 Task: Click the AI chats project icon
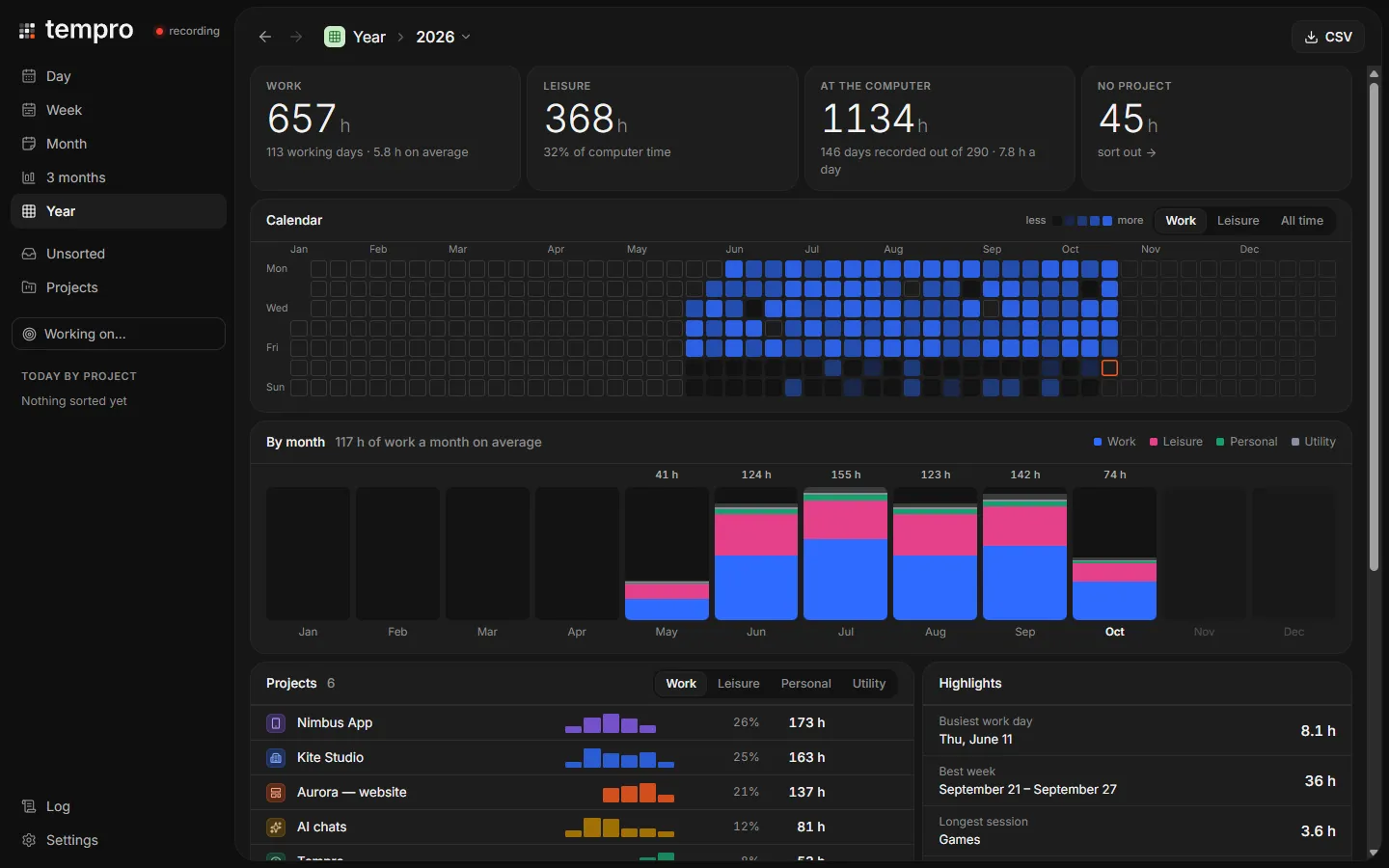click(276, 827)
